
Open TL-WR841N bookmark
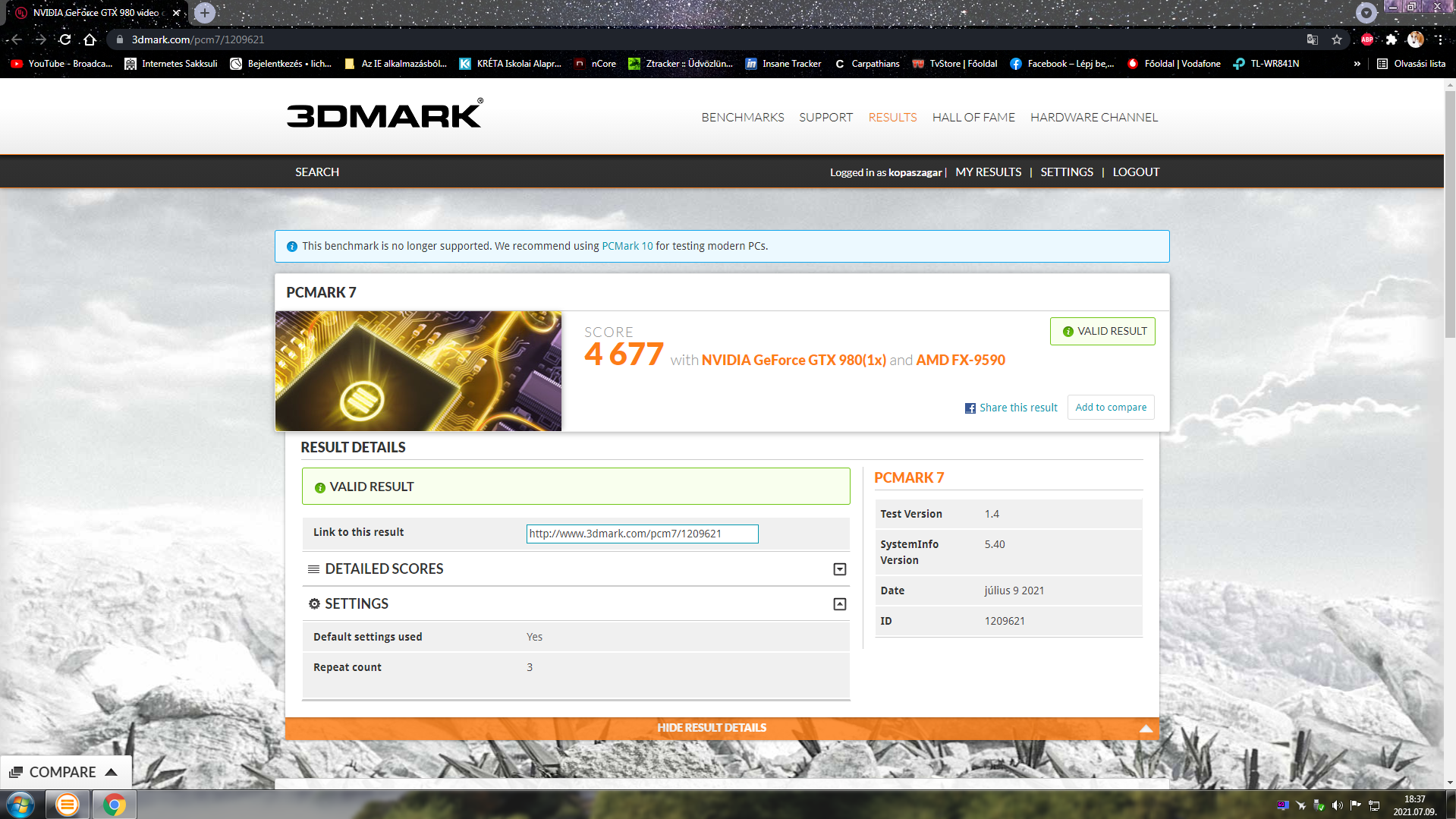[1266, 64]
